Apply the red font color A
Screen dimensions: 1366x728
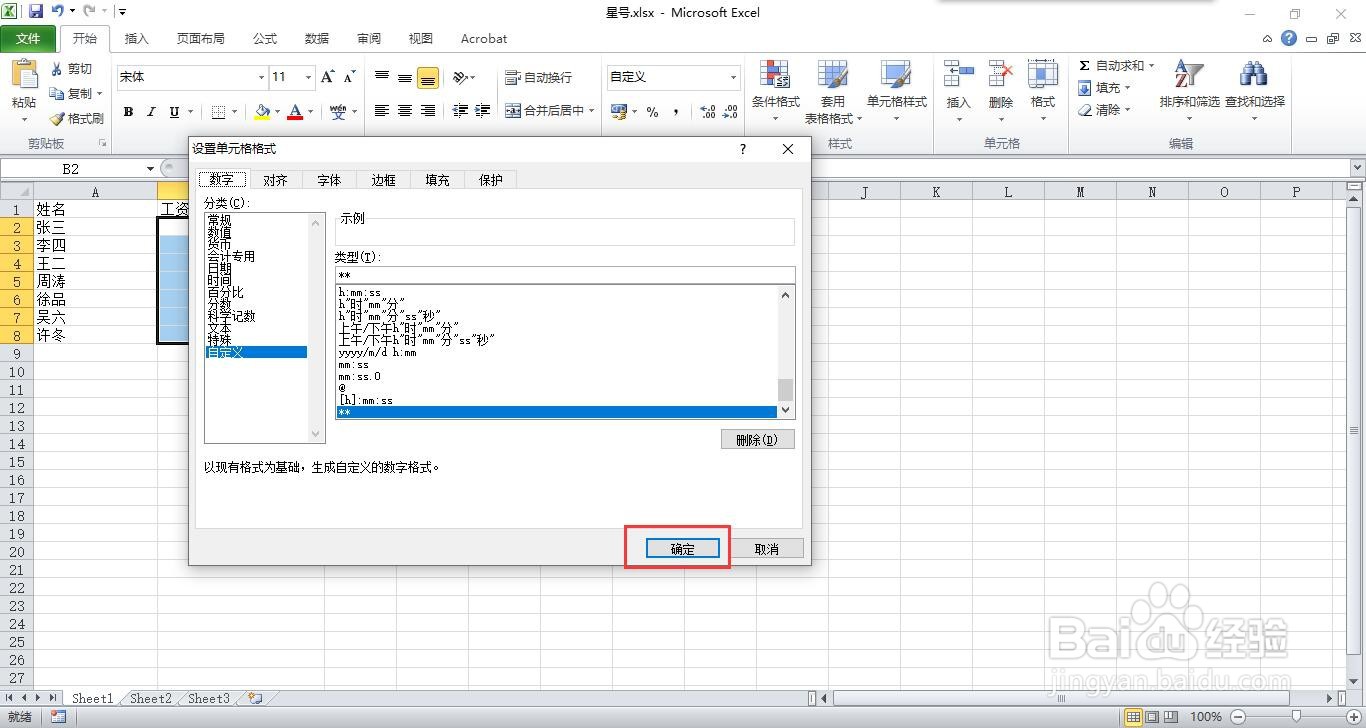point(295,112)
